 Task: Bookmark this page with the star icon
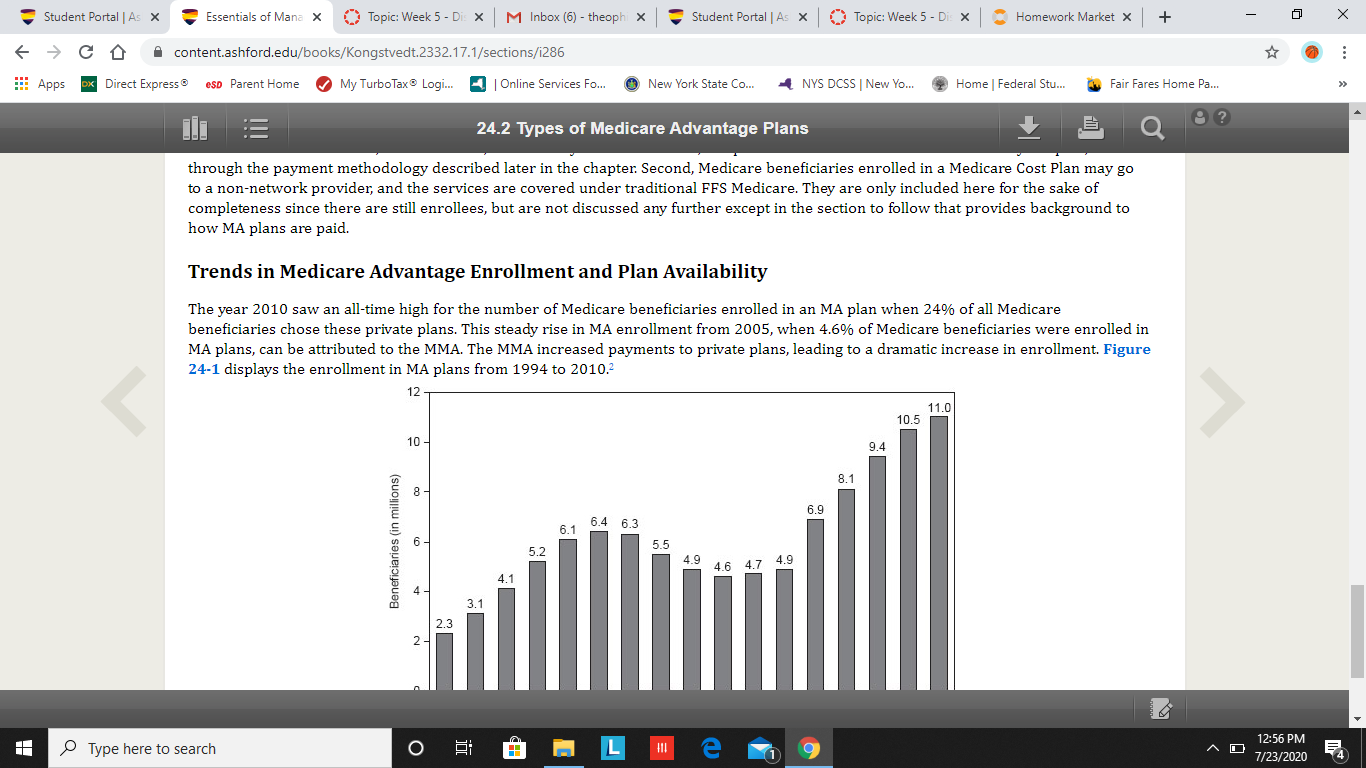1272,52
